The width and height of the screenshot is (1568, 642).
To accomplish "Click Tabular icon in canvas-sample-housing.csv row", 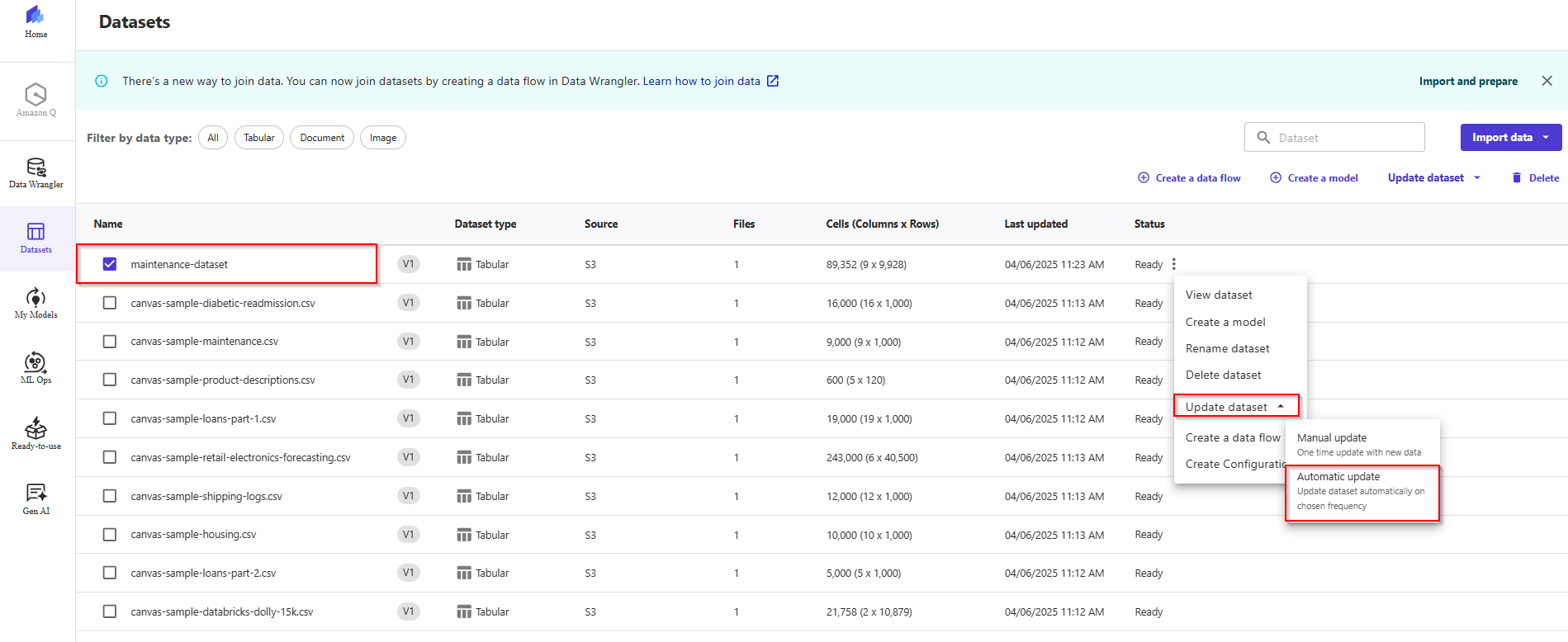I will click(x=464, y=535).
